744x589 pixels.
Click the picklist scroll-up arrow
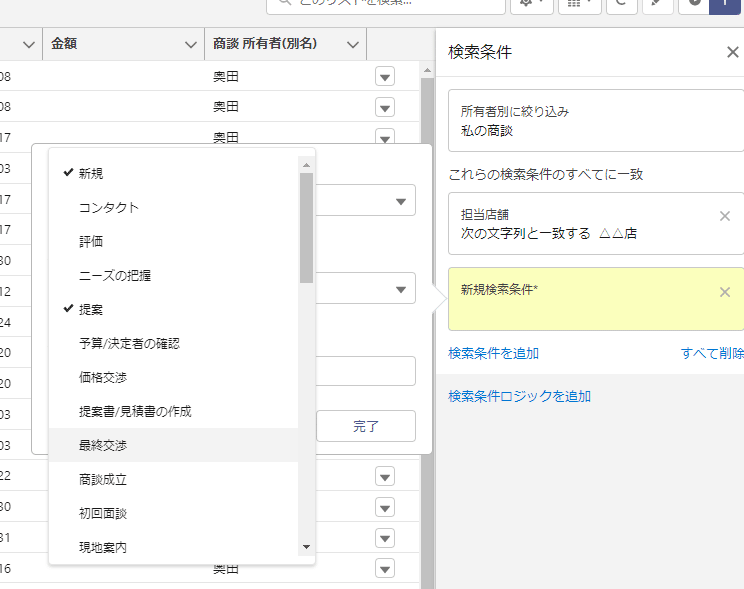pos(307,165)
